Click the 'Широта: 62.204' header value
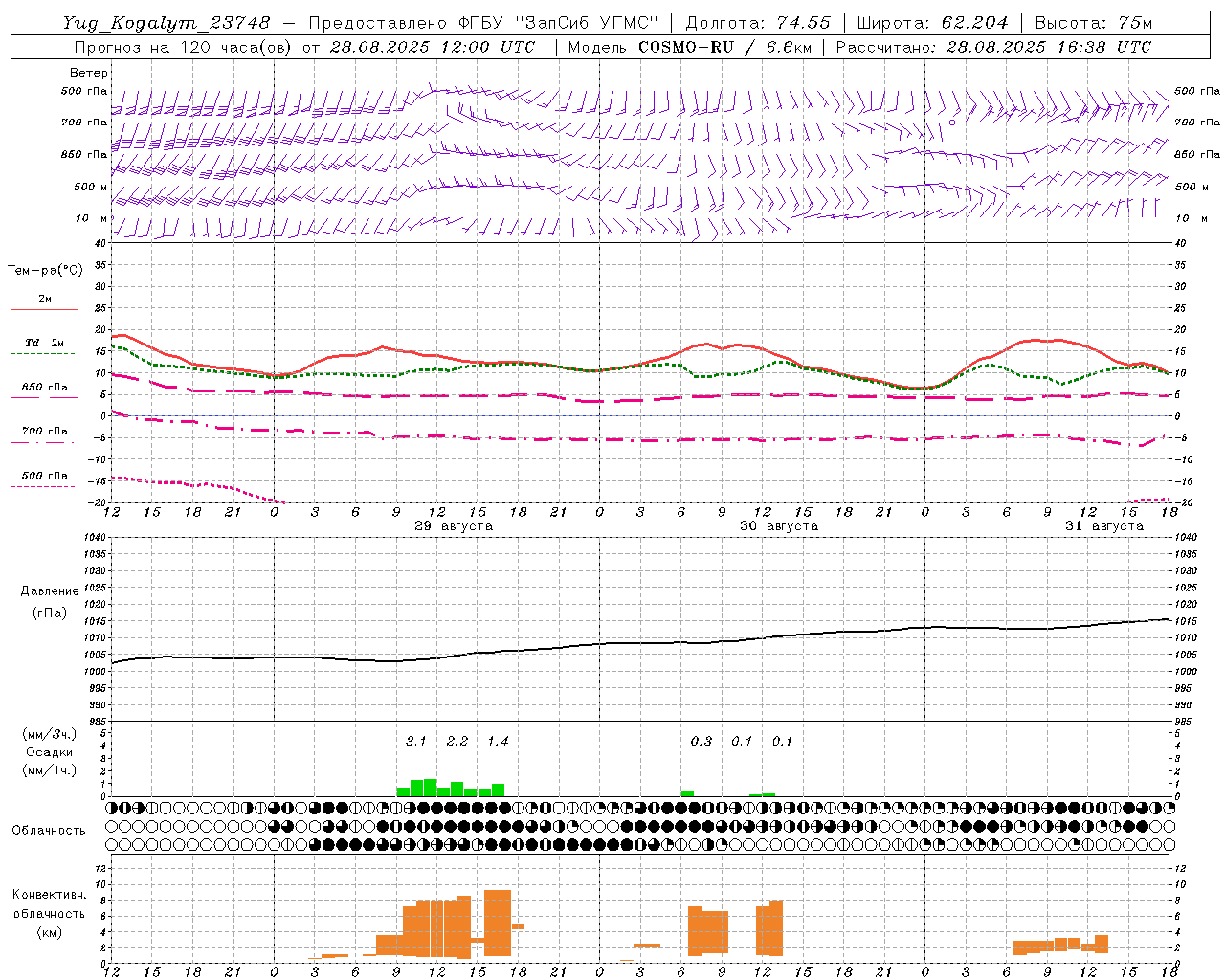 click(x=932, y=23)
